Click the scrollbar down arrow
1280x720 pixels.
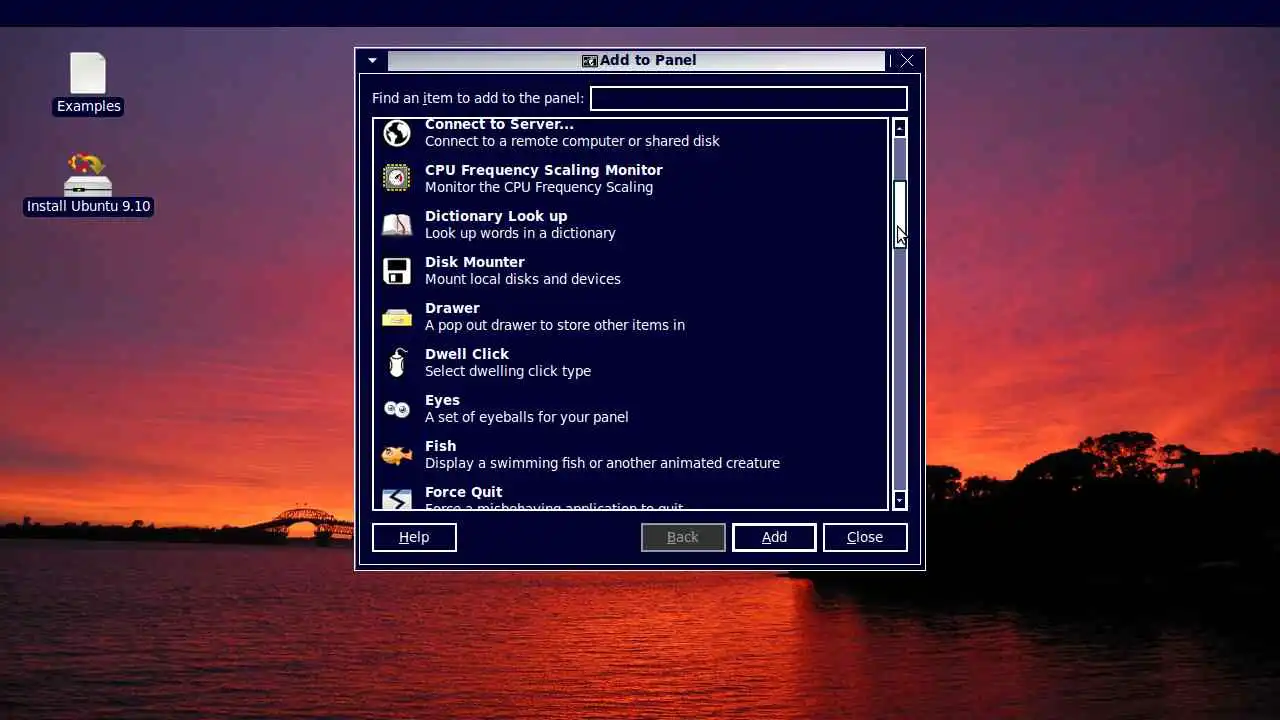point(900,500)
